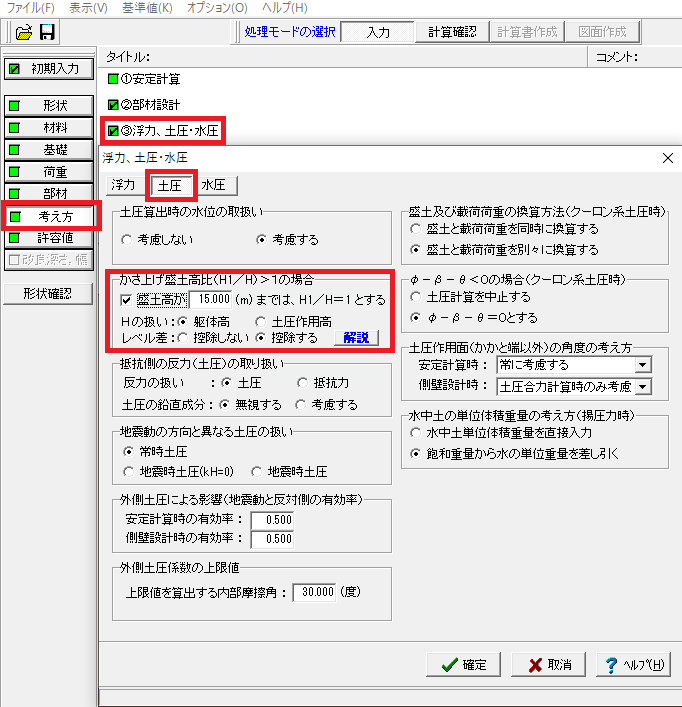Viewport: 682px width, 707px height.
Task: Open the ファイル(F) menu
Action: click(31, 8)
